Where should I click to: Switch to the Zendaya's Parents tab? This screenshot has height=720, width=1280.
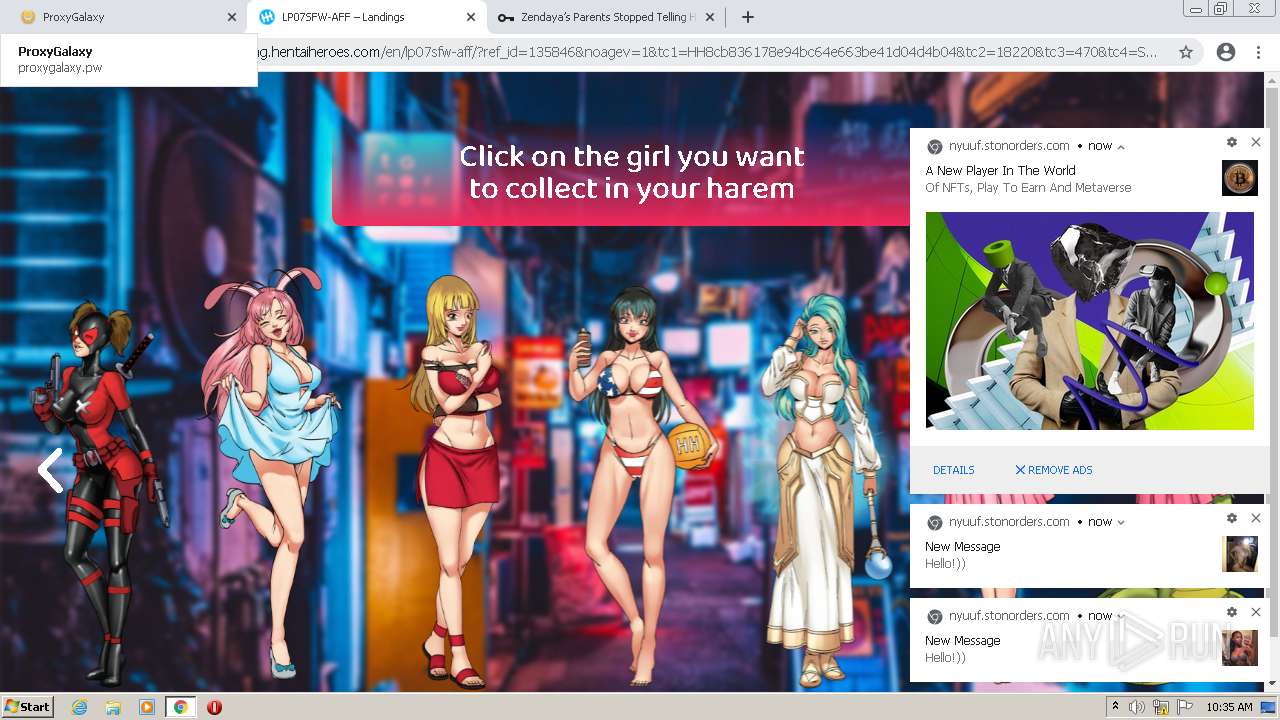(605, 17)
